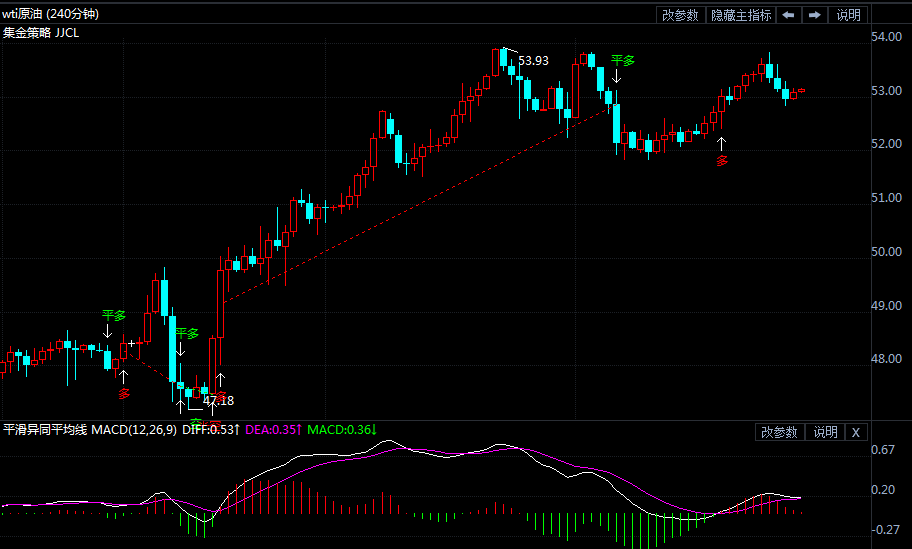Toggle 隐藏主指标 to hide main indicator
Screen dimensions: 912x549
pyautogui.click(x=741, y=15)
